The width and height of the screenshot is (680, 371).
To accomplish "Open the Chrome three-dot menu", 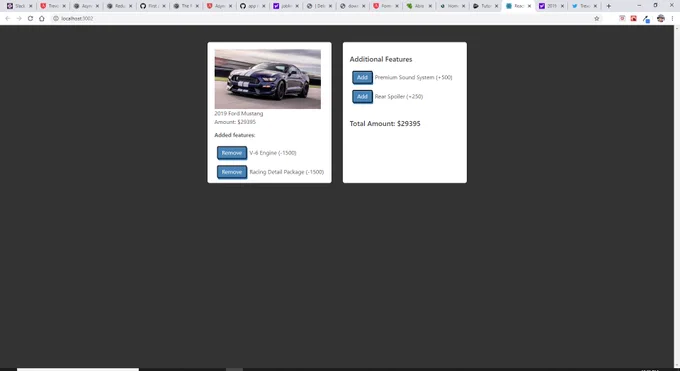I will [673, 18].
